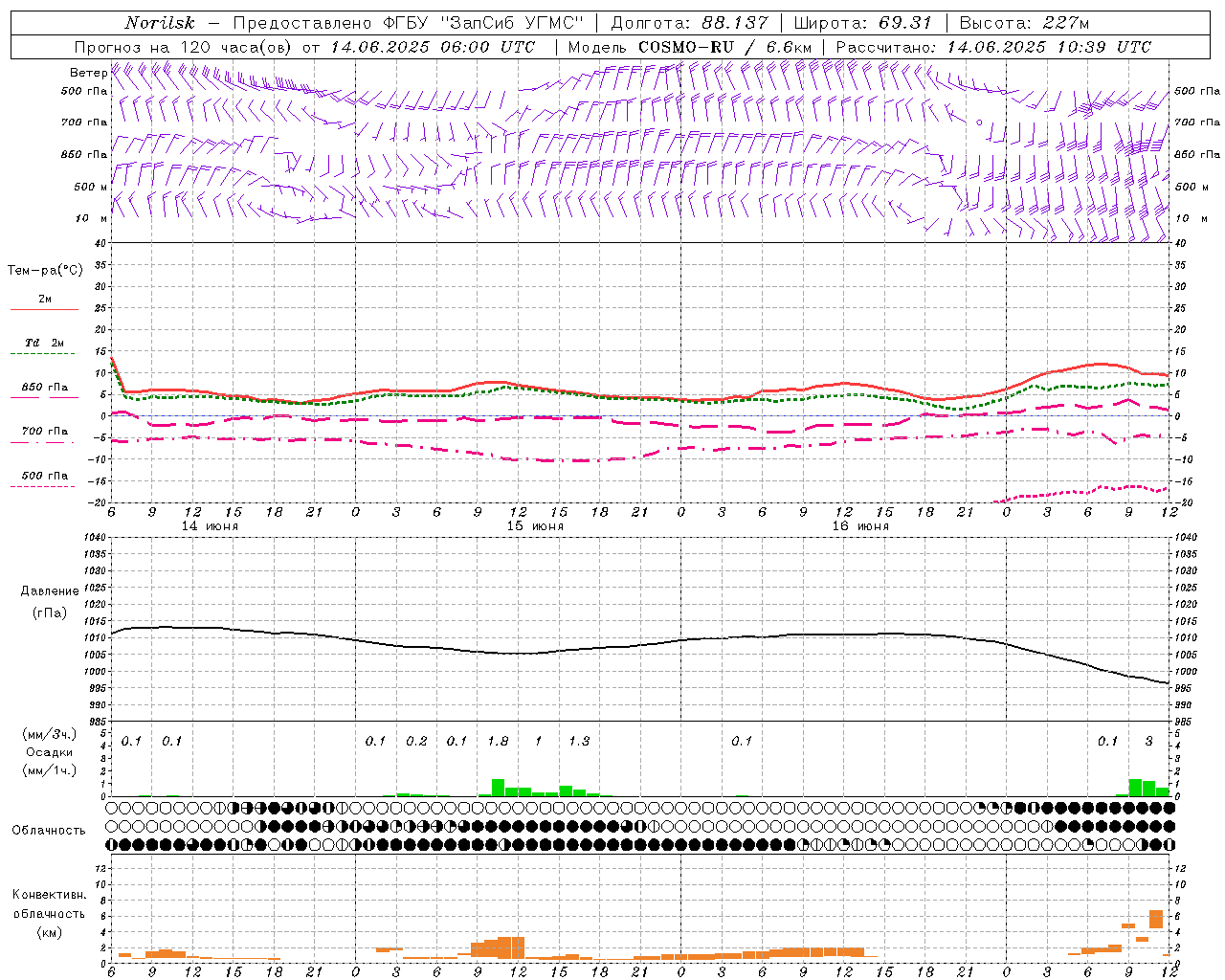Click the "15 июня" date label

coord(535,526)
